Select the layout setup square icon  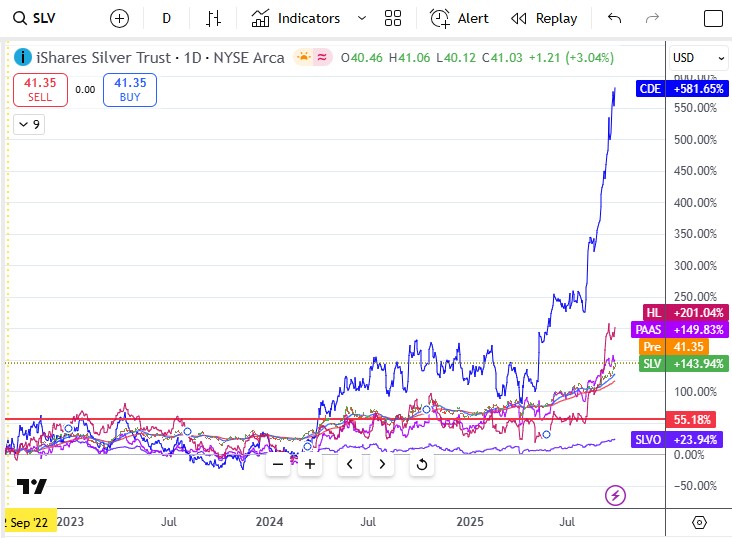coord(713,18)
